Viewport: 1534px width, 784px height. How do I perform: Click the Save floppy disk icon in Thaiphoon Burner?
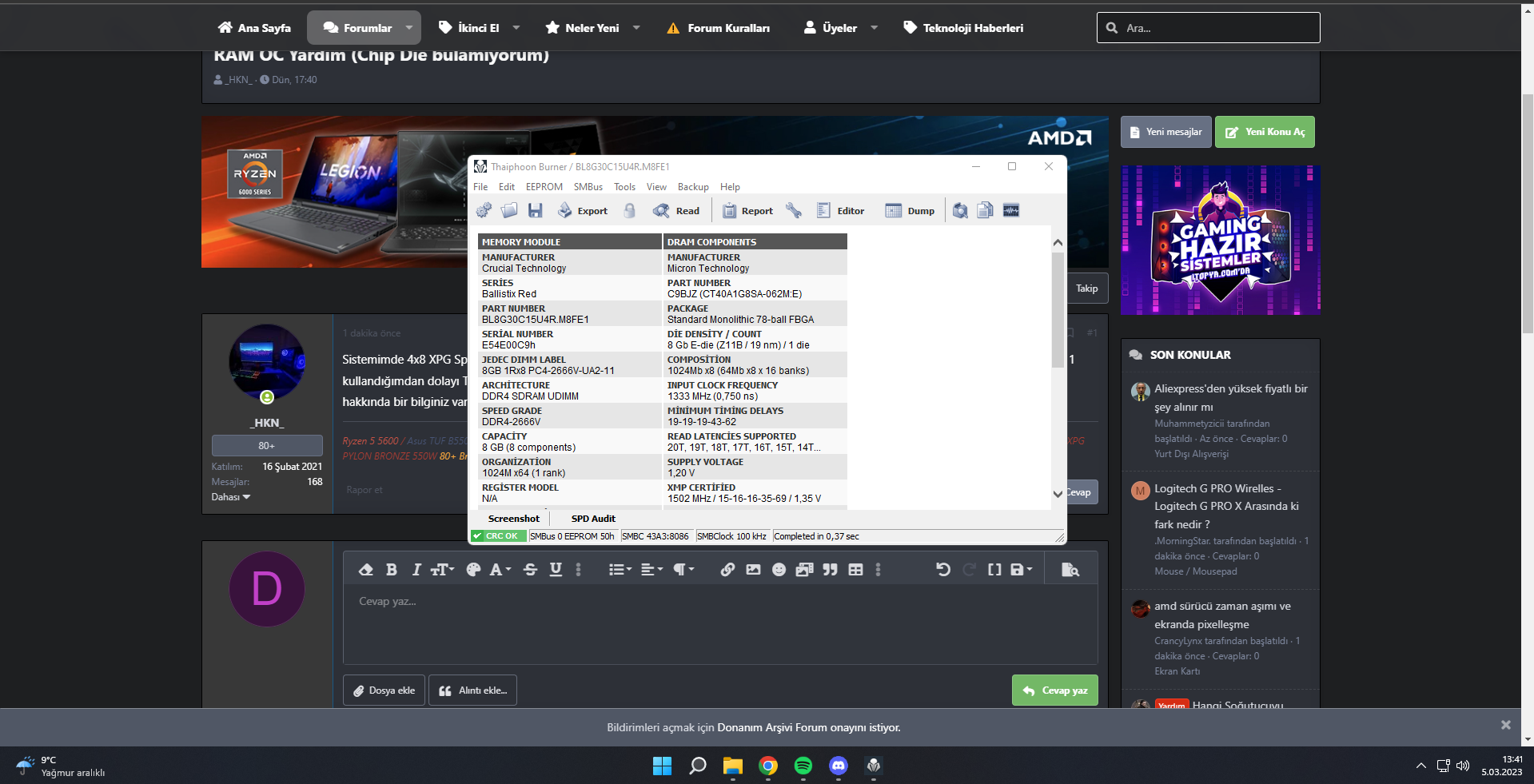pyautogui.click(x=536, y=210)
